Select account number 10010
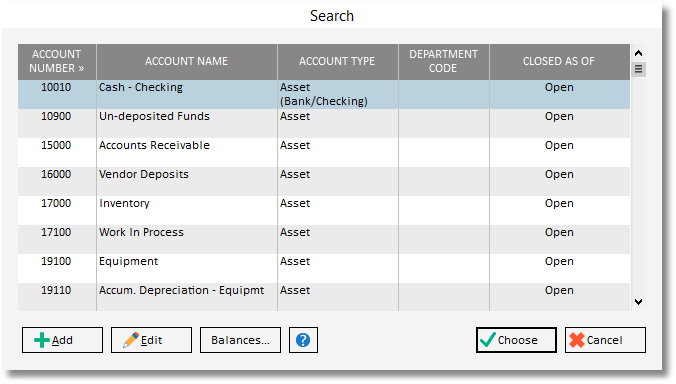The image size is (676, 384). [56, 87]
